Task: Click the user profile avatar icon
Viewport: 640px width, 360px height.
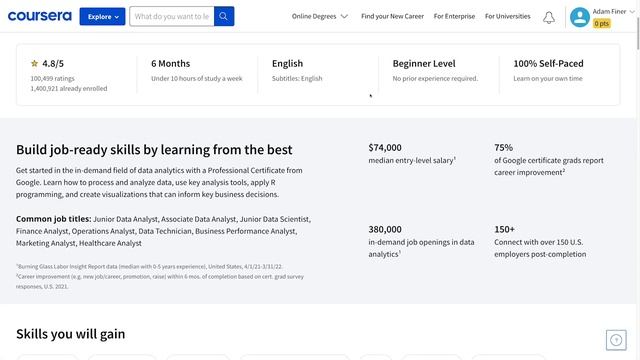Action: point(580,17)
